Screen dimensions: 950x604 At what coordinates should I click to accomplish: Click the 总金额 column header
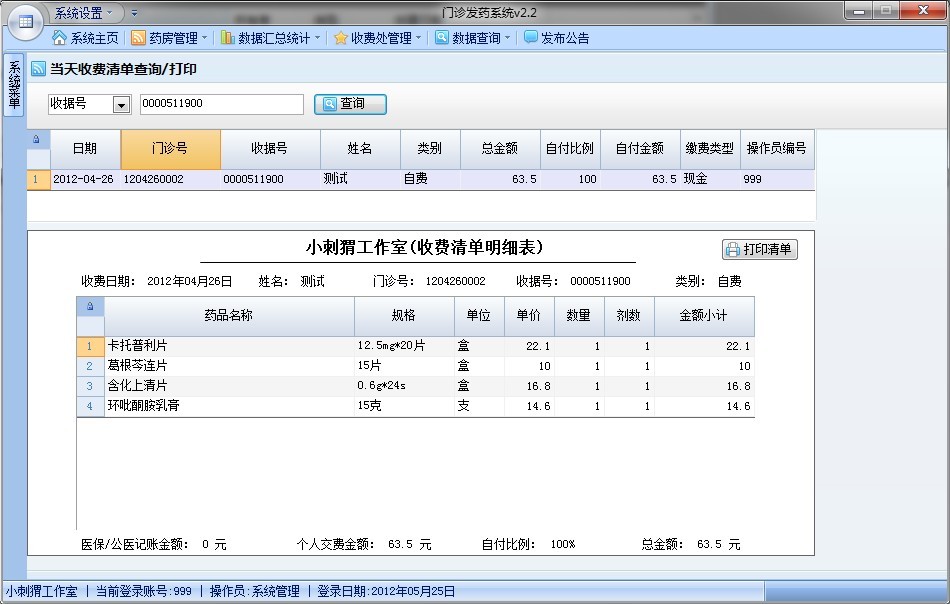tap(500, 149)
